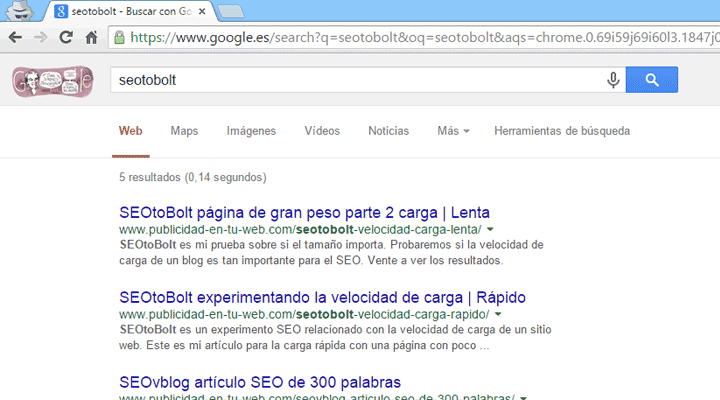
Task: Switch to the Maps results tab
Action: pos(184,131)
